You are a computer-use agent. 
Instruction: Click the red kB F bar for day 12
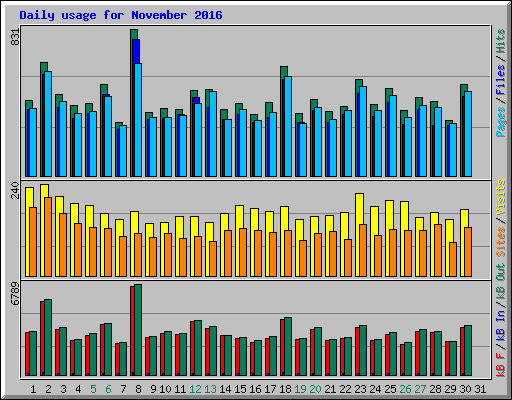click(x=192, y=348)
